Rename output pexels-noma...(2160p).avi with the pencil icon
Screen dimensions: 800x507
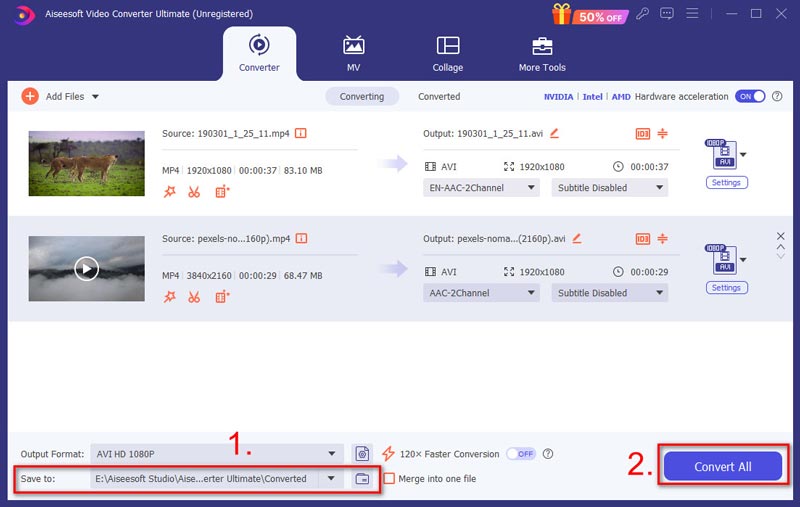(577, 238)
